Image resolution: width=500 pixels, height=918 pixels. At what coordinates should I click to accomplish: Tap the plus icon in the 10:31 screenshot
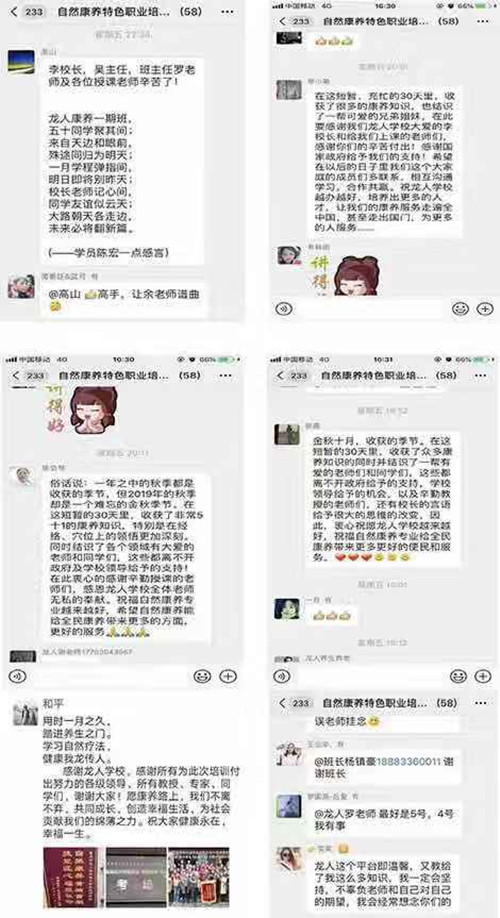[483, 676]
